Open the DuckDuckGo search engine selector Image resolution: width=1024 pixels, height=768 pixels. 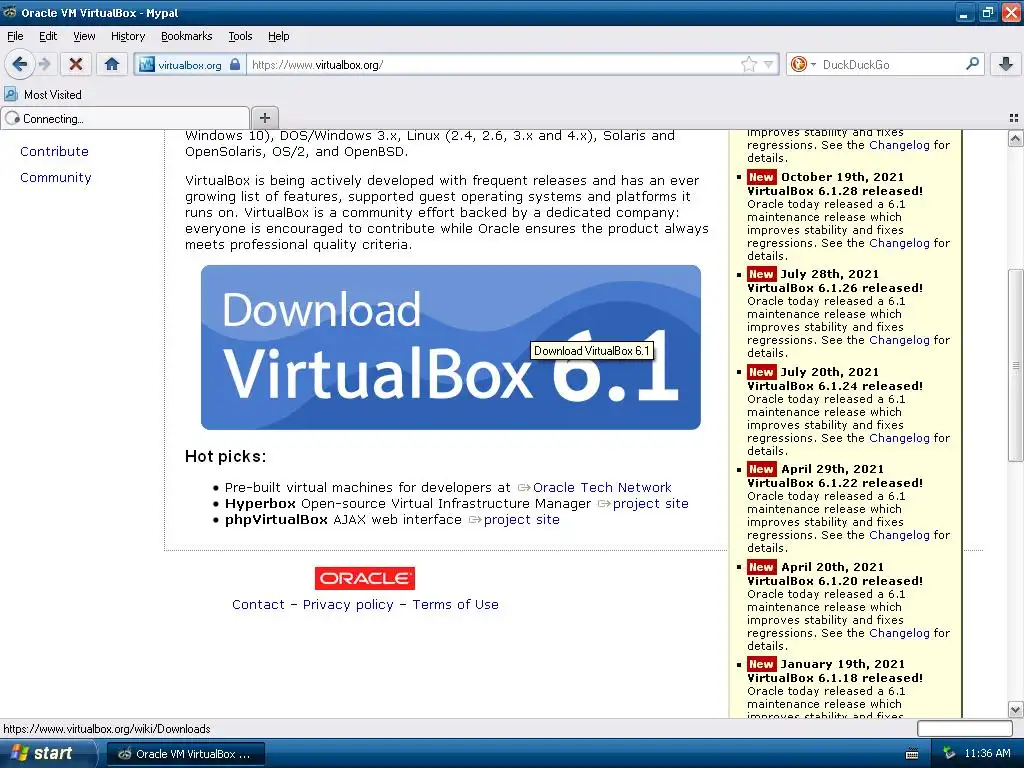click(803, 64)
